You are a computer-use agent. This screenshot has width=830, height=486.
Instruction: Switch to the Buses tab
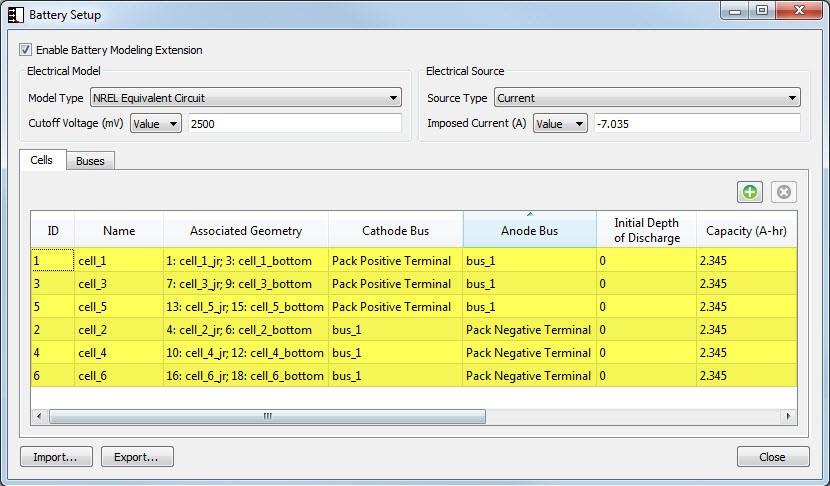click(90, 161)
